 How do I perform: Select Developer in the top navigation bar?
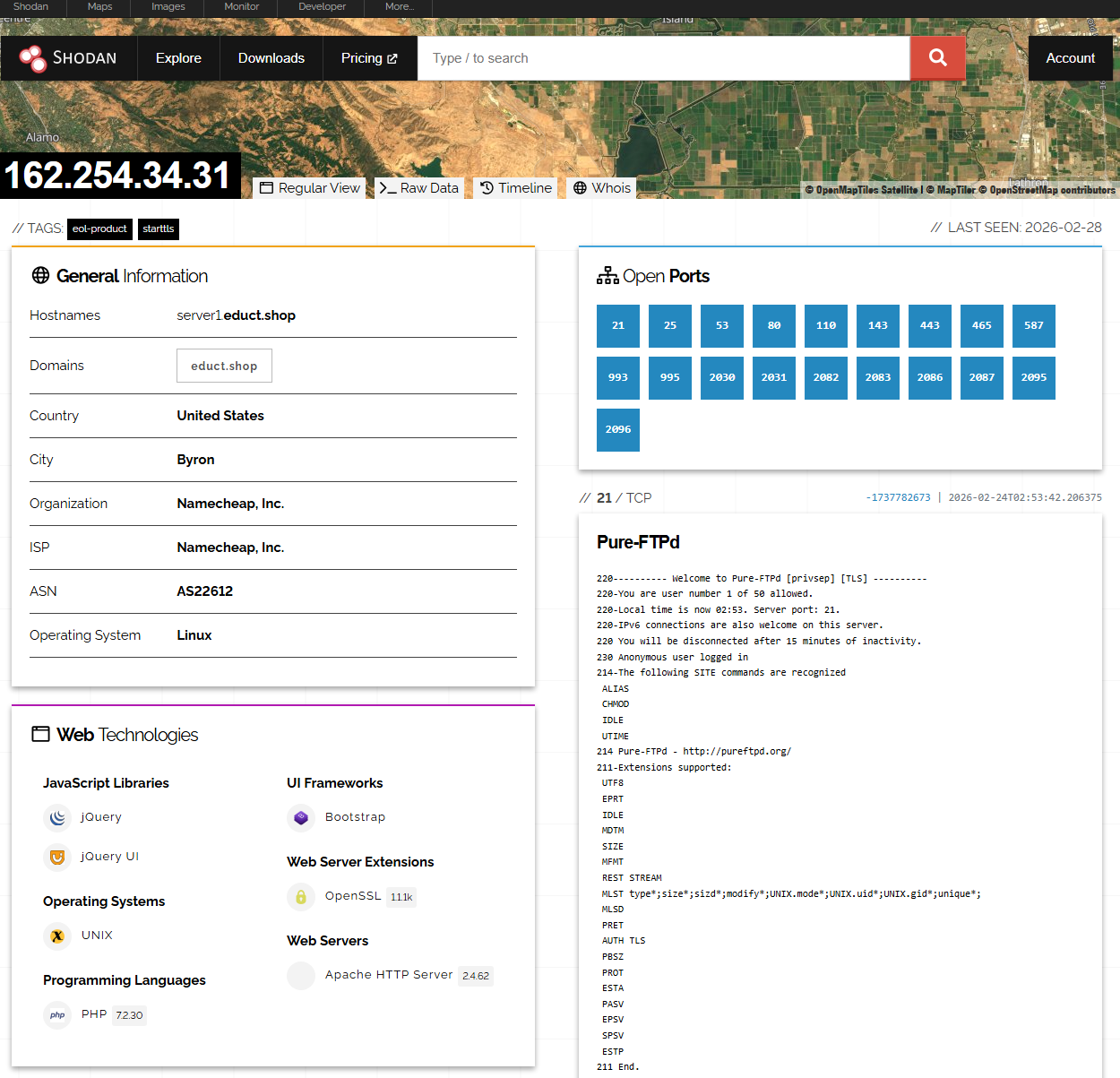tap(321, 6)
